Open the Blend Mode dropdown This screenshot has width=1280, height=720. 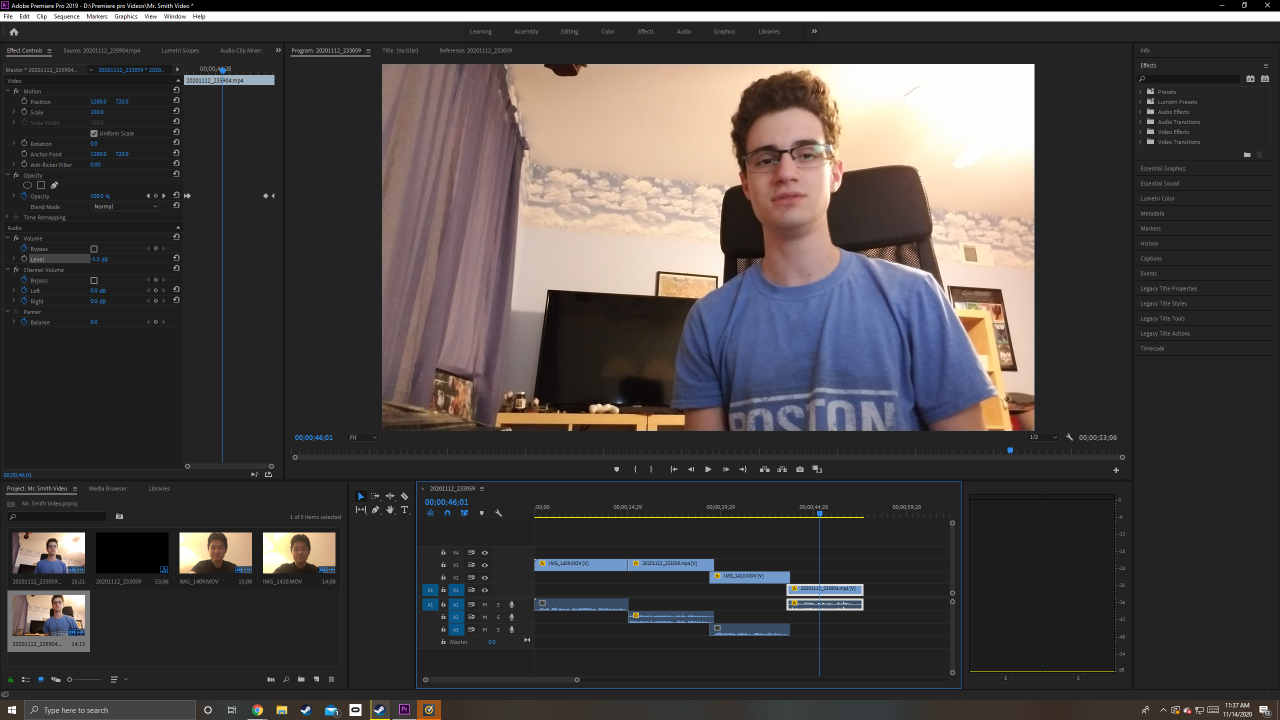124,206
